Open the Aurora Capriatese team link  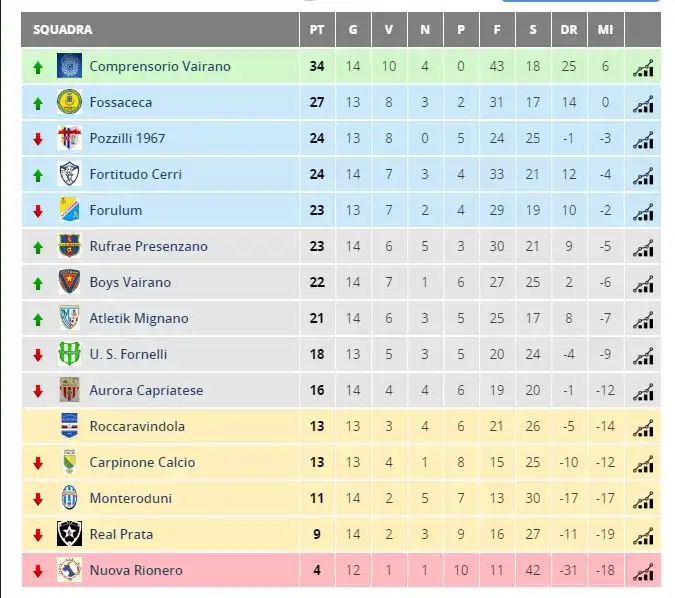tap(146, 390)
